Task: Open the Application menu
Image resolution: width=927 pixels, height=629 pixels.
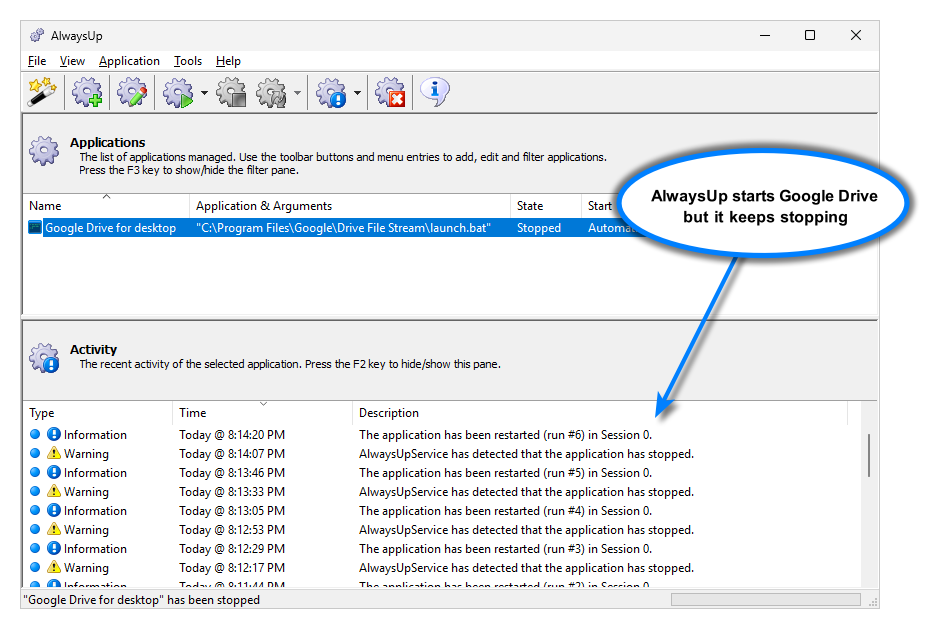Action: click(129, 61)
